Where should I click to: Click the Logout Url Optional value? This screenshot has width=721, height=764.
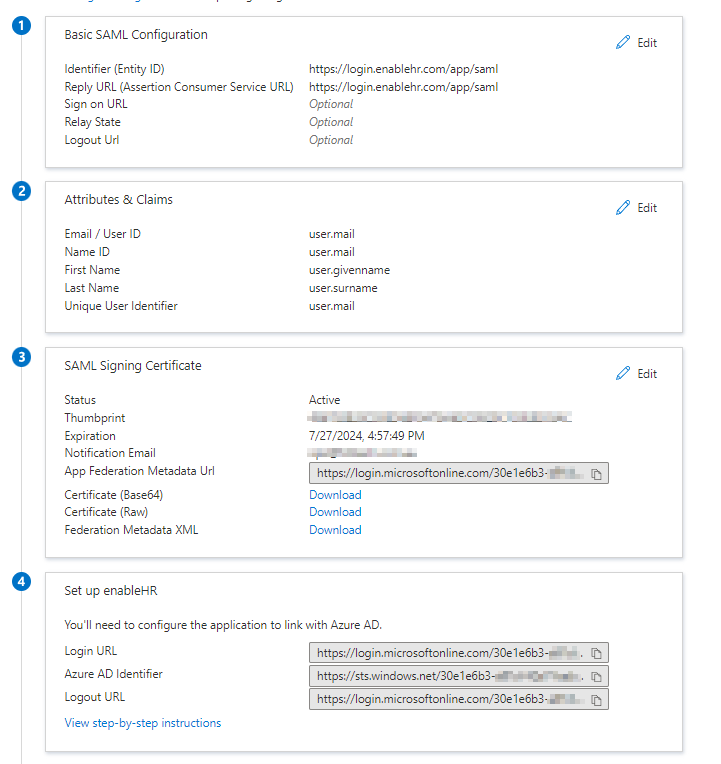[x=331, y=140]
